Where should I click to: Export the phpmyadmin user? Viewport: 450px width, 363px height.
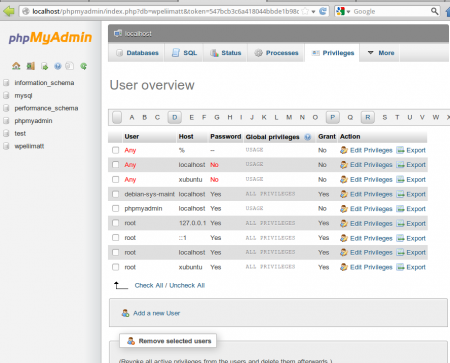tap(411, 209)
